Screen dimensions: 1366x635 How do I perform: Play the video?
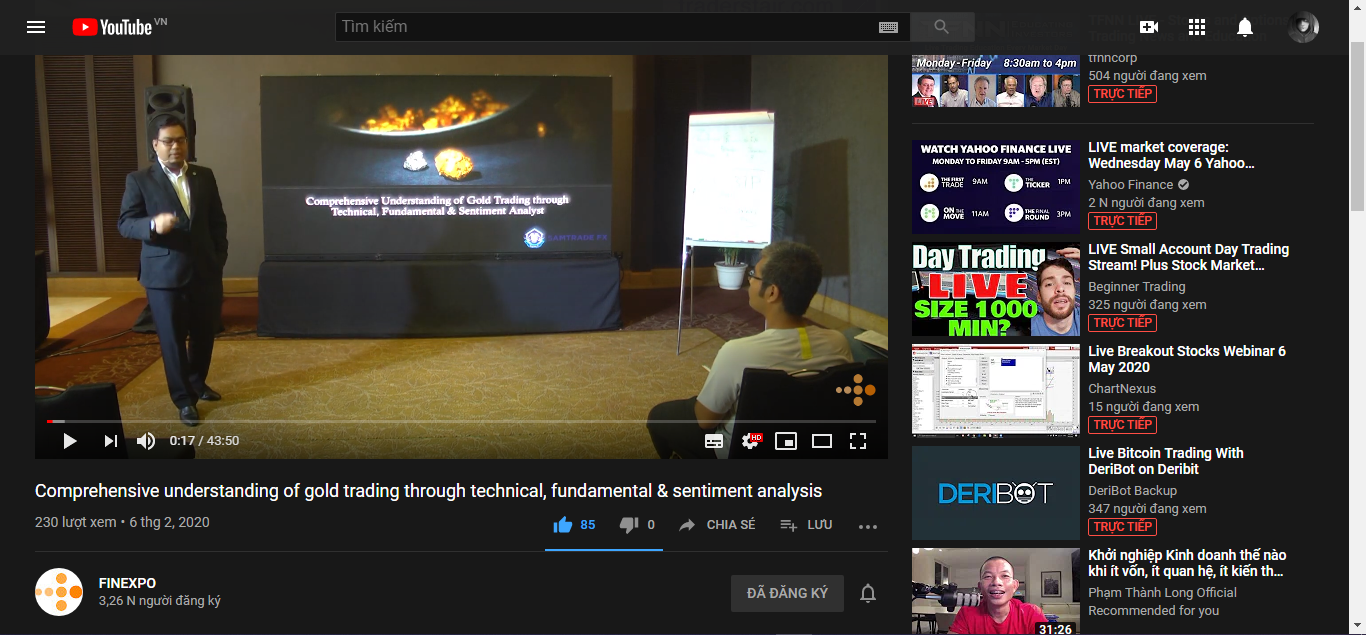click(70, 441)
